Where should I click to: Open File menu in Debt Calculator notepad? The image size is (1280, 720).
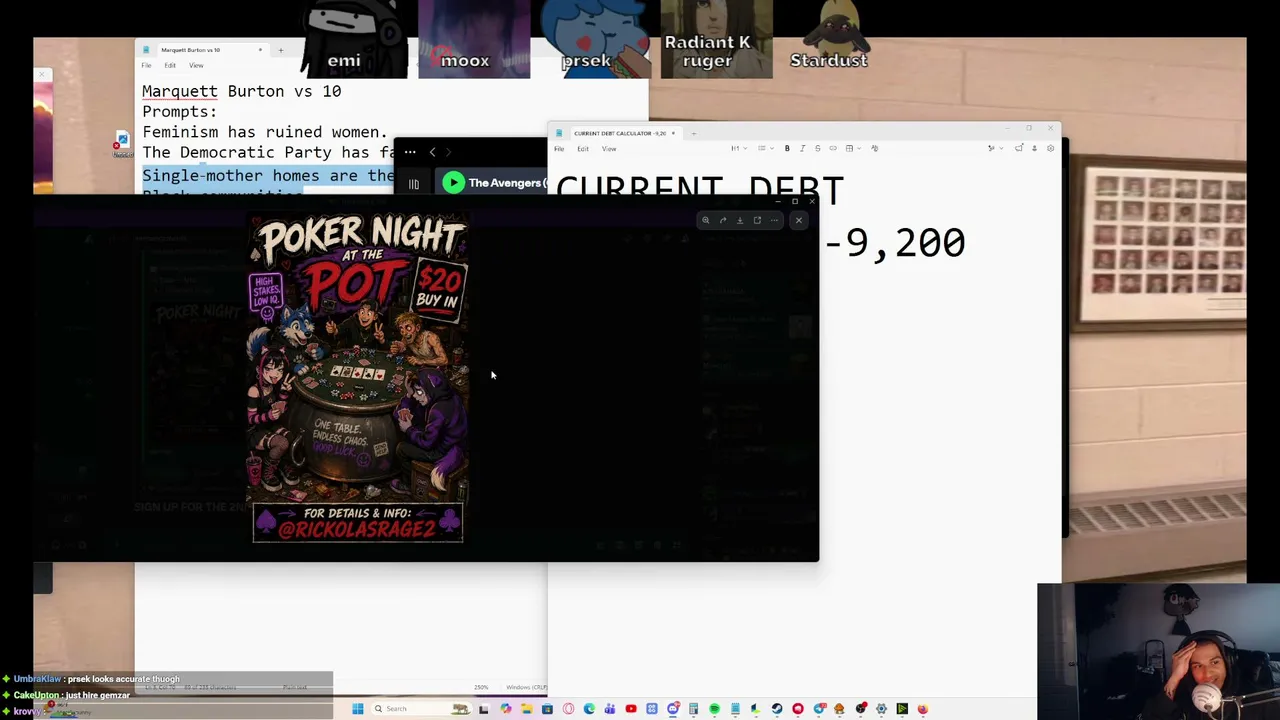point(559,149)
